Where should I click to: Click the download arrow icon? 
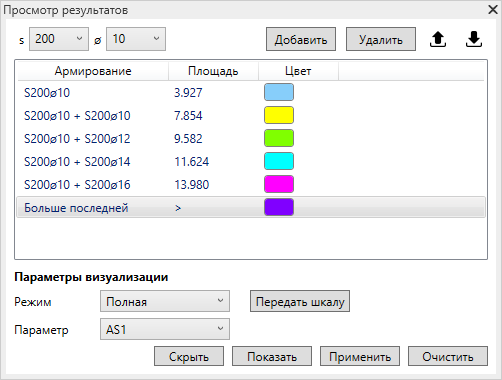point(474,39)
